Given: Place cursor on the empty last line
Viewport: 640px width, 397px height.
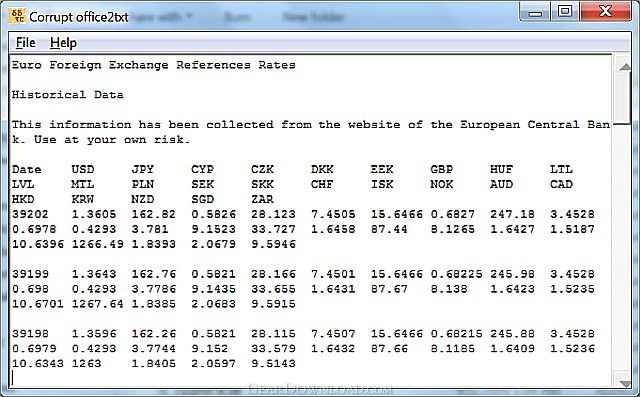Looking at the screenshot, I should pos(310,378).
